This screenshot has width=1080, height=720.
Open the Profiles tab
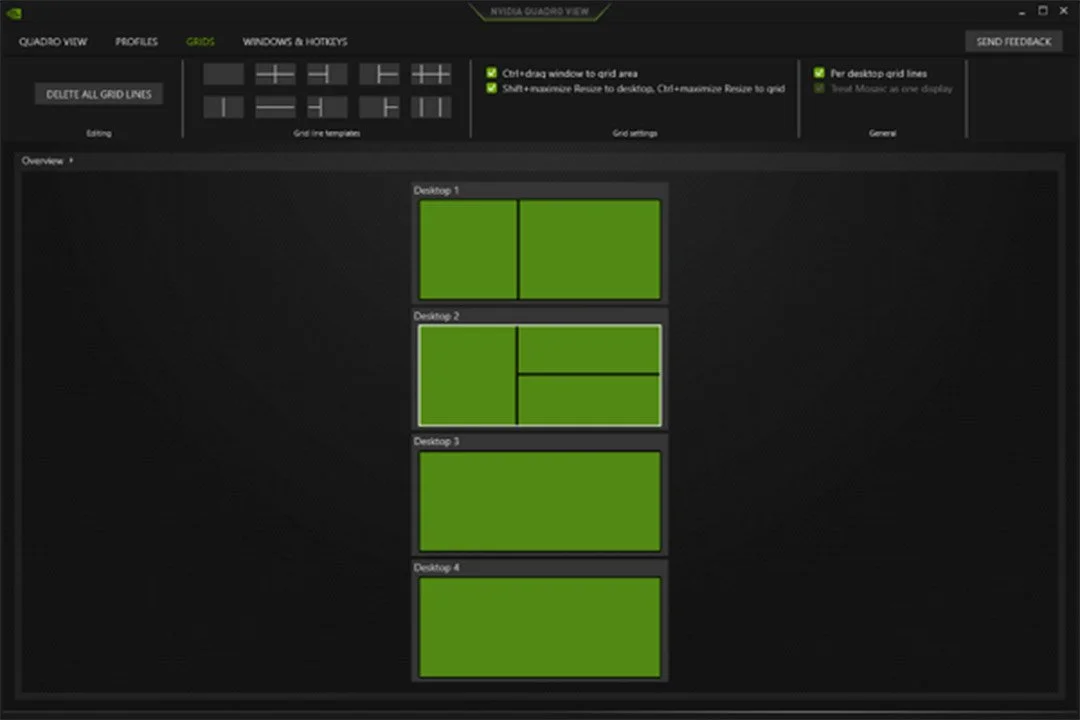(x=136, y=41)
